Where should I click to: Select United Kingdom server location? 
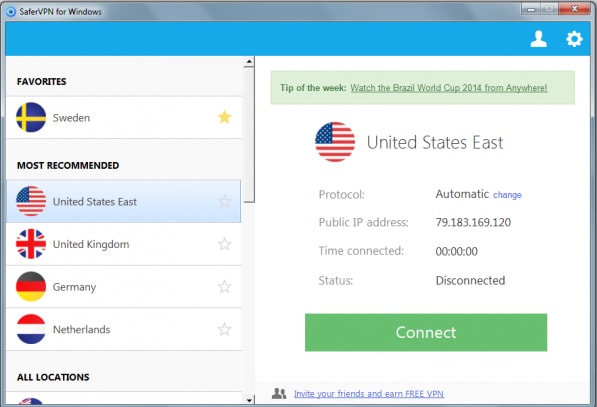[124, 244]
